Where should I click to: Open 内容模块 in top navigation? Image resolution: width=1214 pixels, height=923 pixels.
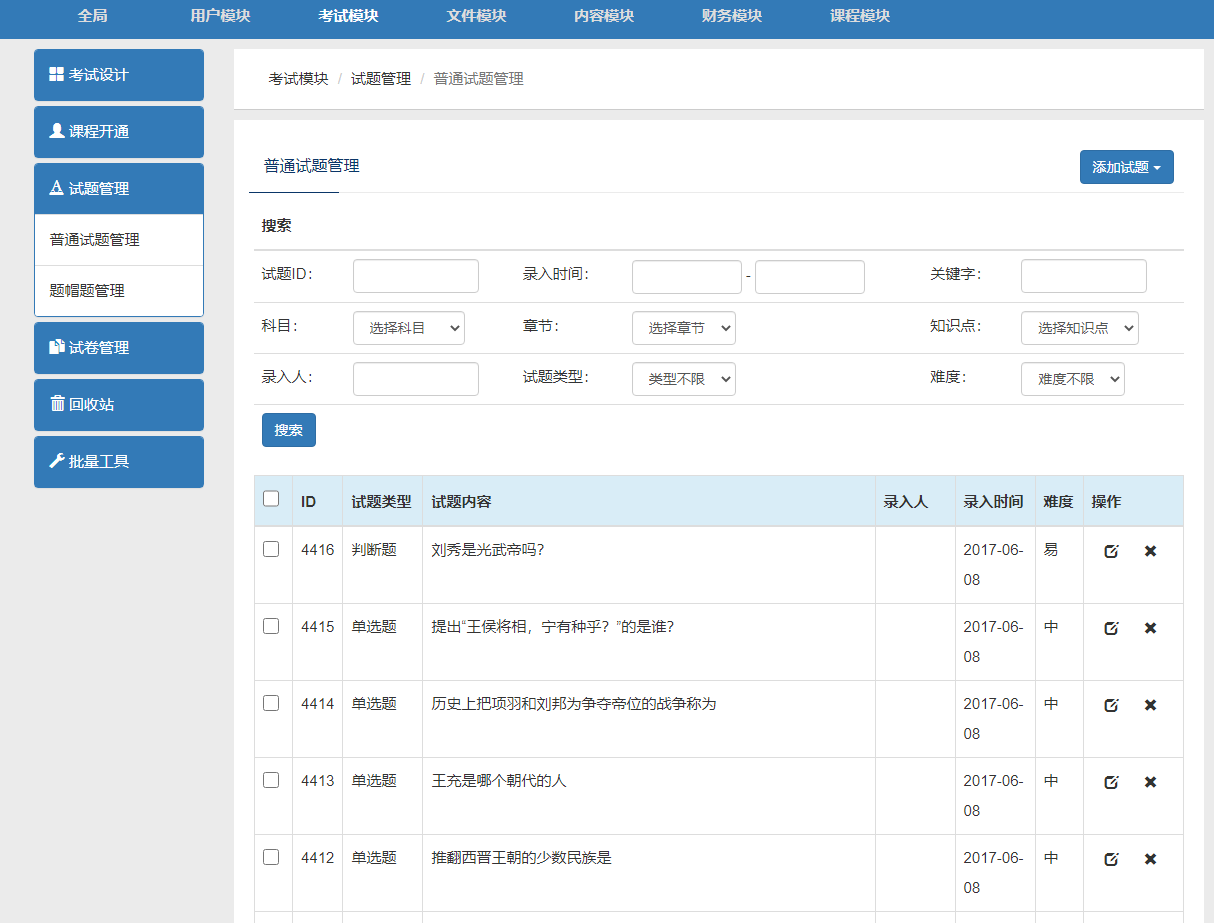point(604,16)
